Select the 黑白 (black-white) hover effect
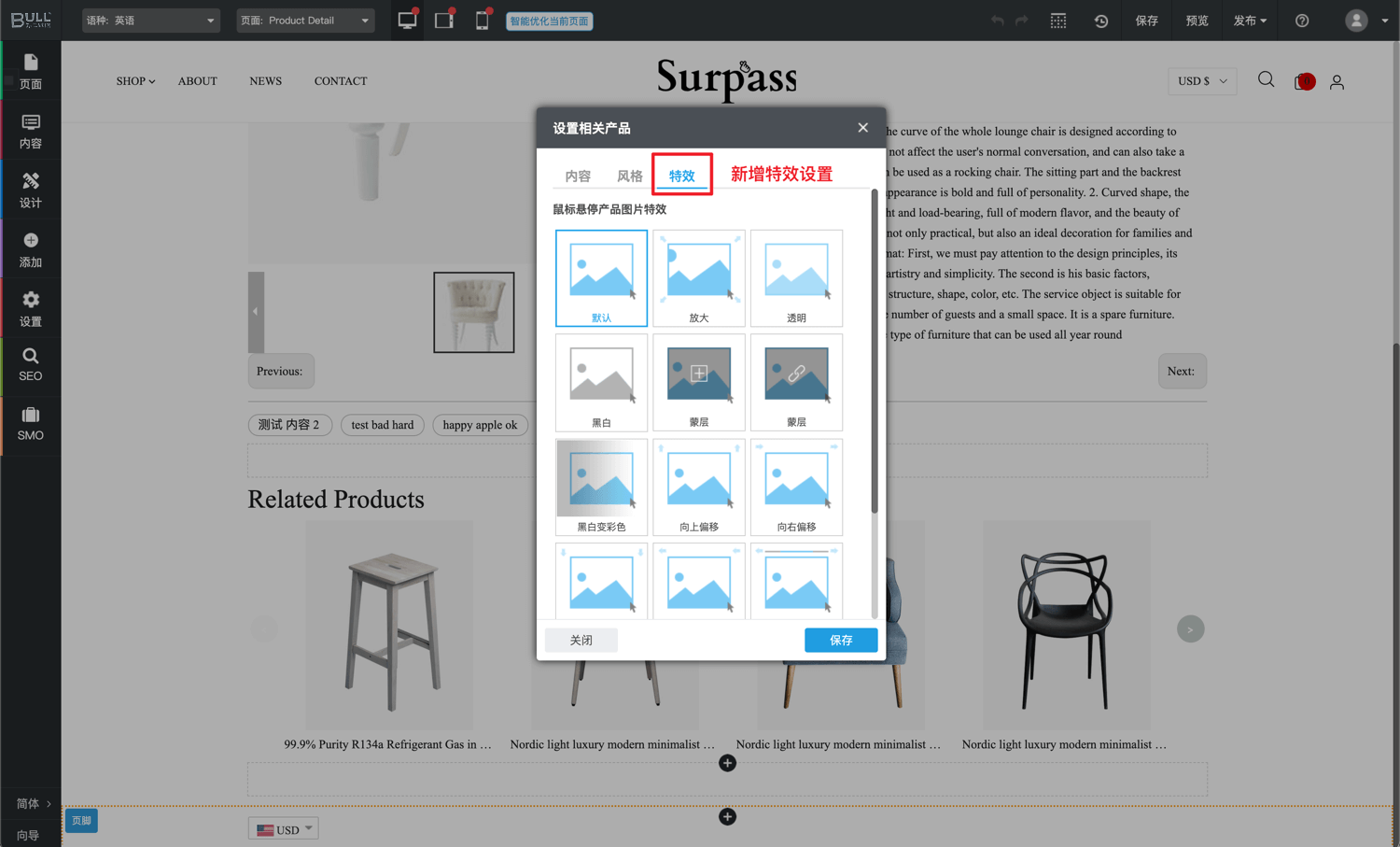 601,382
